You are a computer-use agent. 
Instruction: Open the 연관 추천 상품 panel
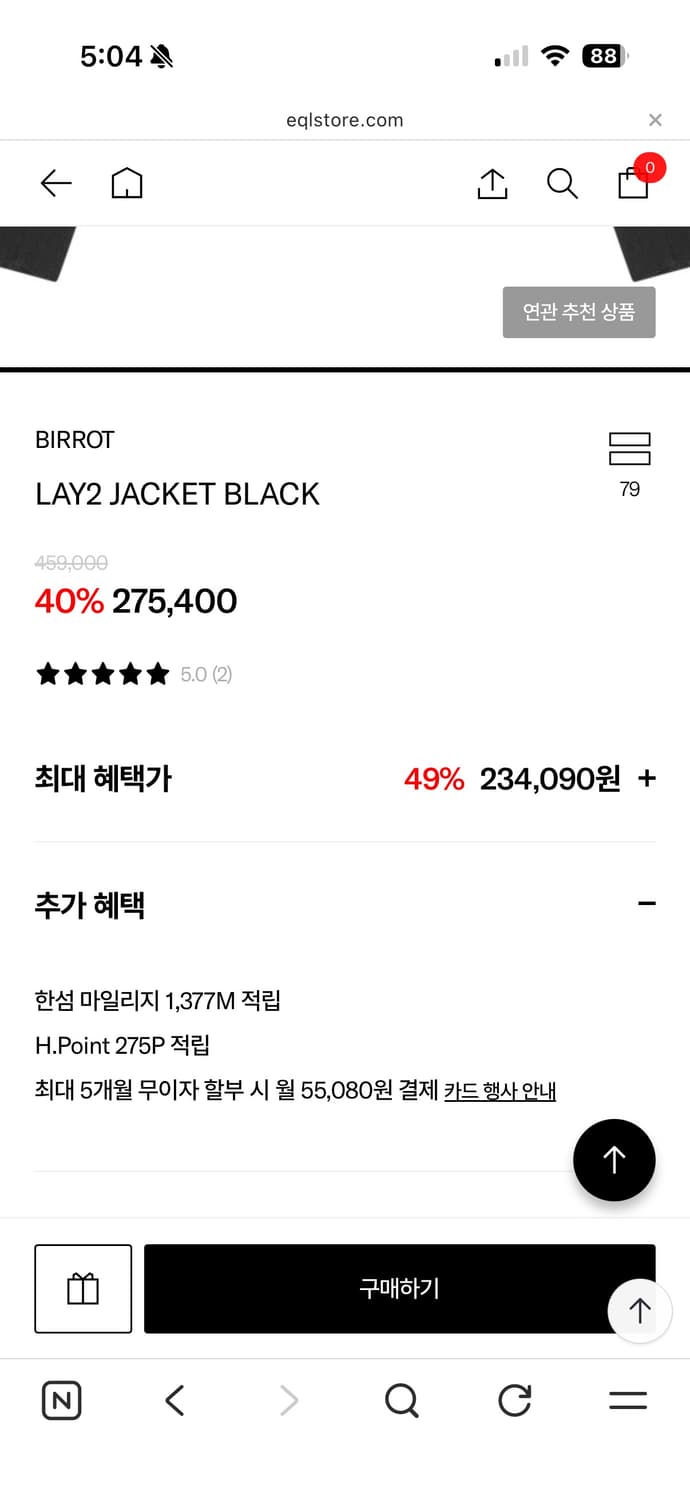coord(579,312)
